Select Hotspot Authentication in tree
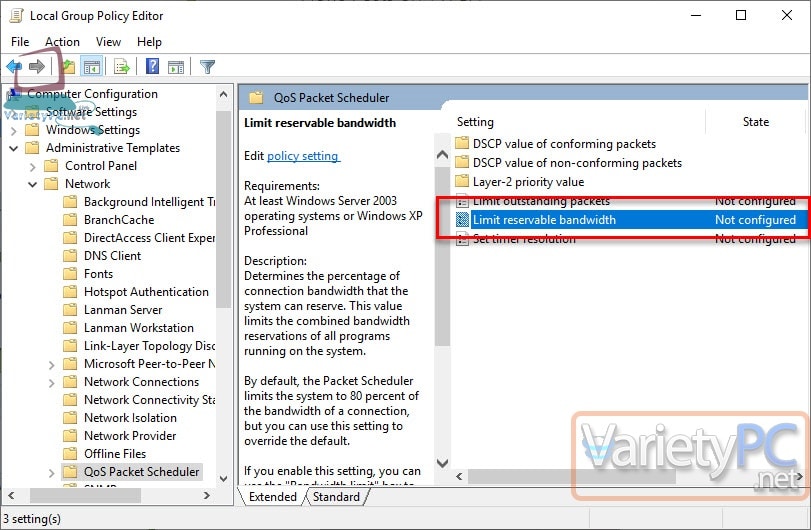Image resolution: width=811 pixels, height=530 pixels. (x=146, y=292)
